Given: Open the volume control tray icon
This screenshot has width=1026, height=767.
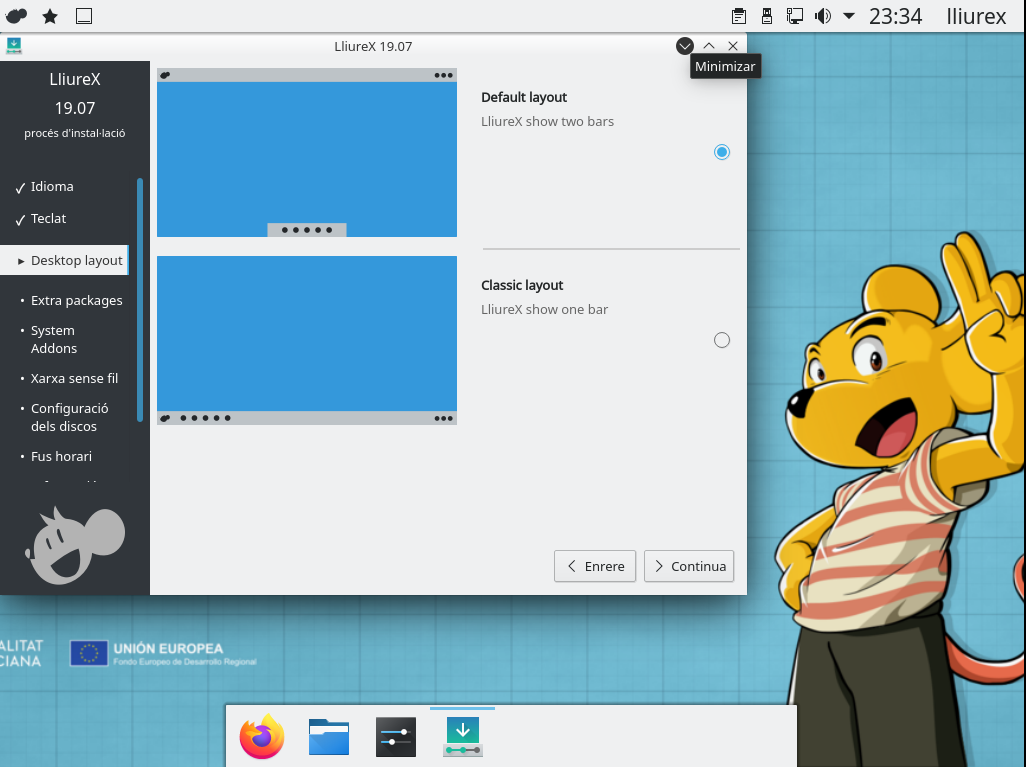Looking at the screenshot, I should click(x=823, y=16).
